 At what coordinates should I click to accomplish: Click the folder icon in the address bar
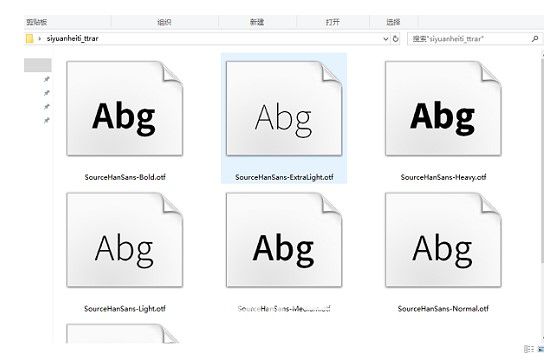coord(29,38)
